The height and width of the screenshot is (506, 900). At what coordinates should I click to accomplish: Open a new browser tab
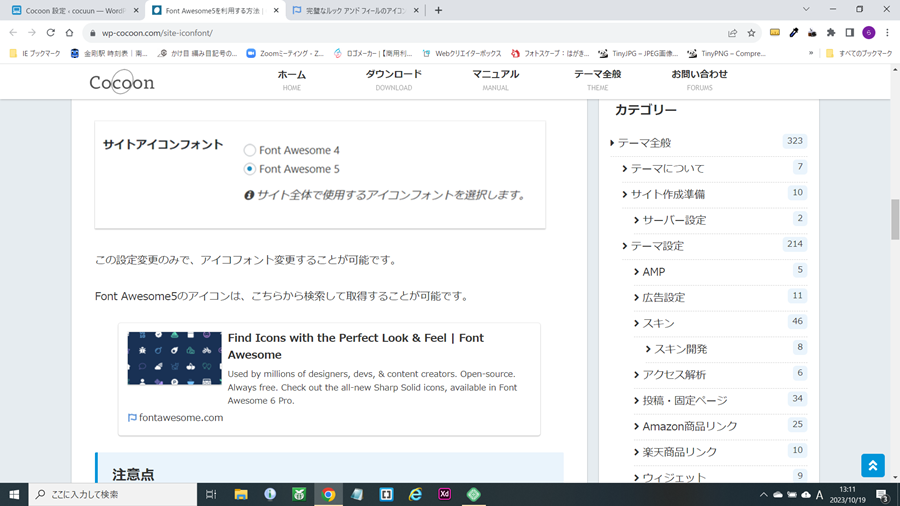(438, 10)
